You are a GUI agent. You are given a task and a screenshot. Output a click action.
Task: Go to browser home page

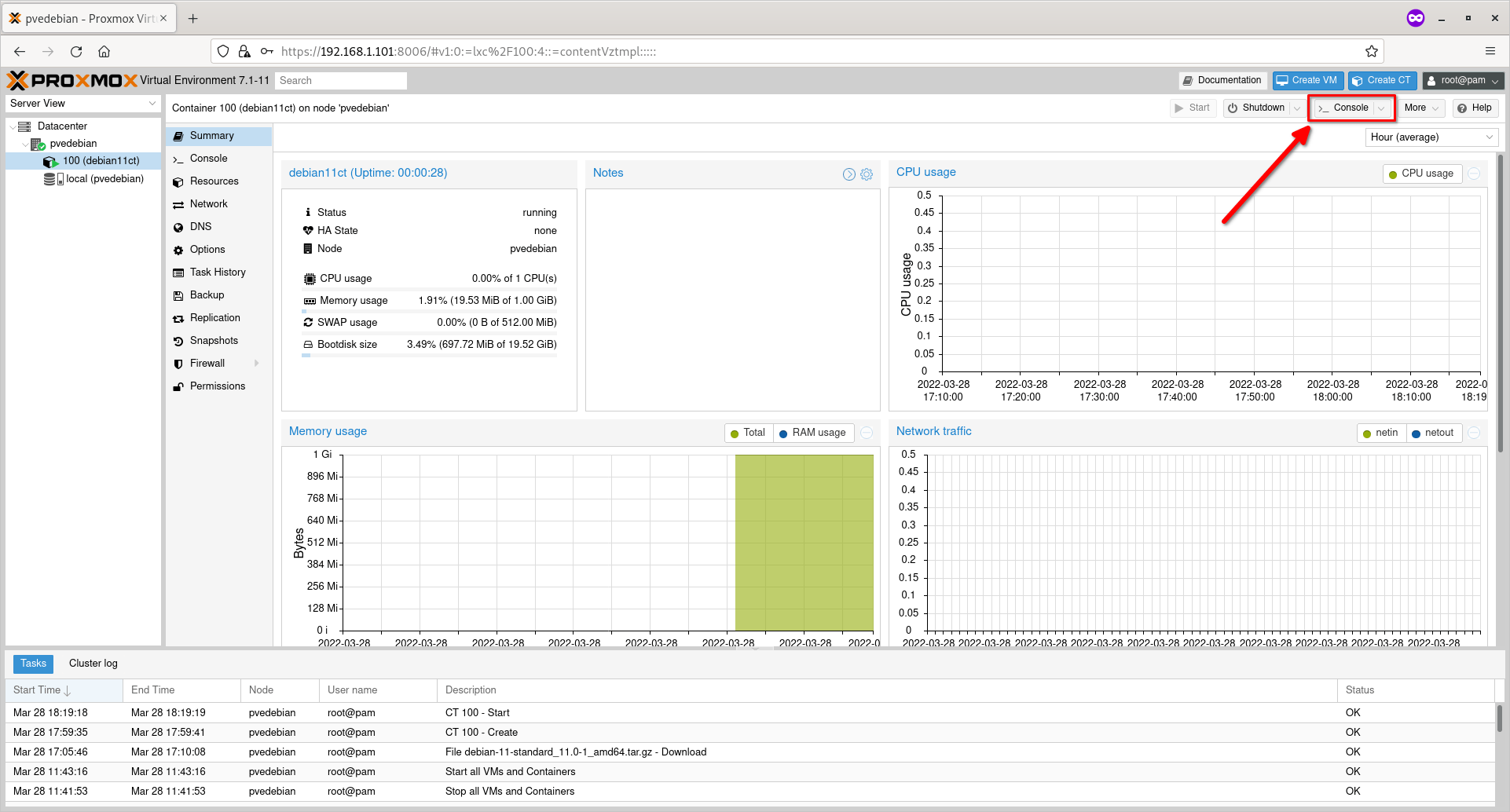[x=104, y=52]
